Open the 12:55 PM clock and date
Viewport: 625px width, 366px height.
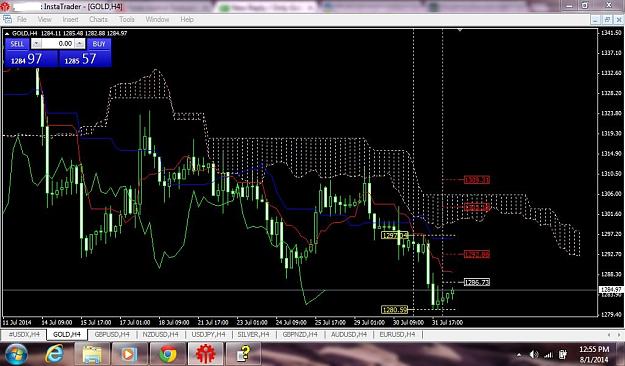point(594,354)
